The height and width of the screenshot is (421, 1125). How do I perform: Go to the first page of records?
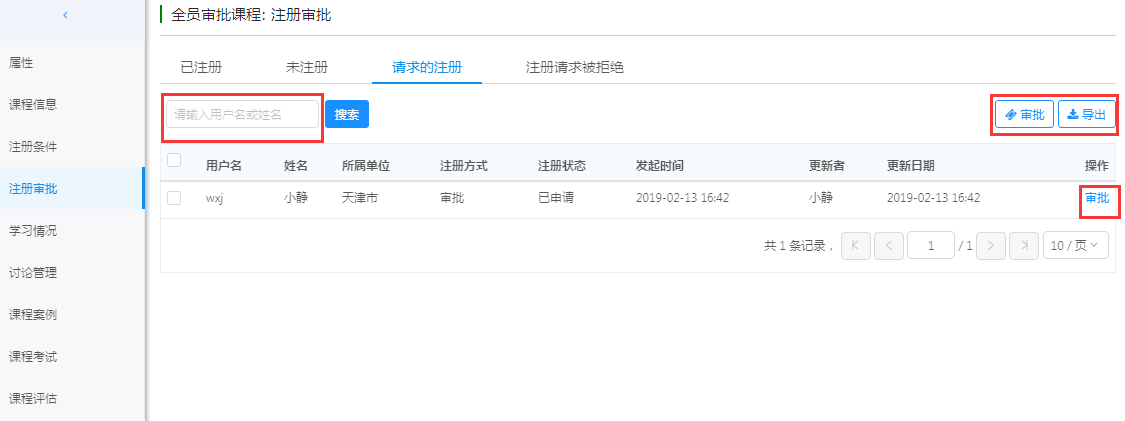855,245
